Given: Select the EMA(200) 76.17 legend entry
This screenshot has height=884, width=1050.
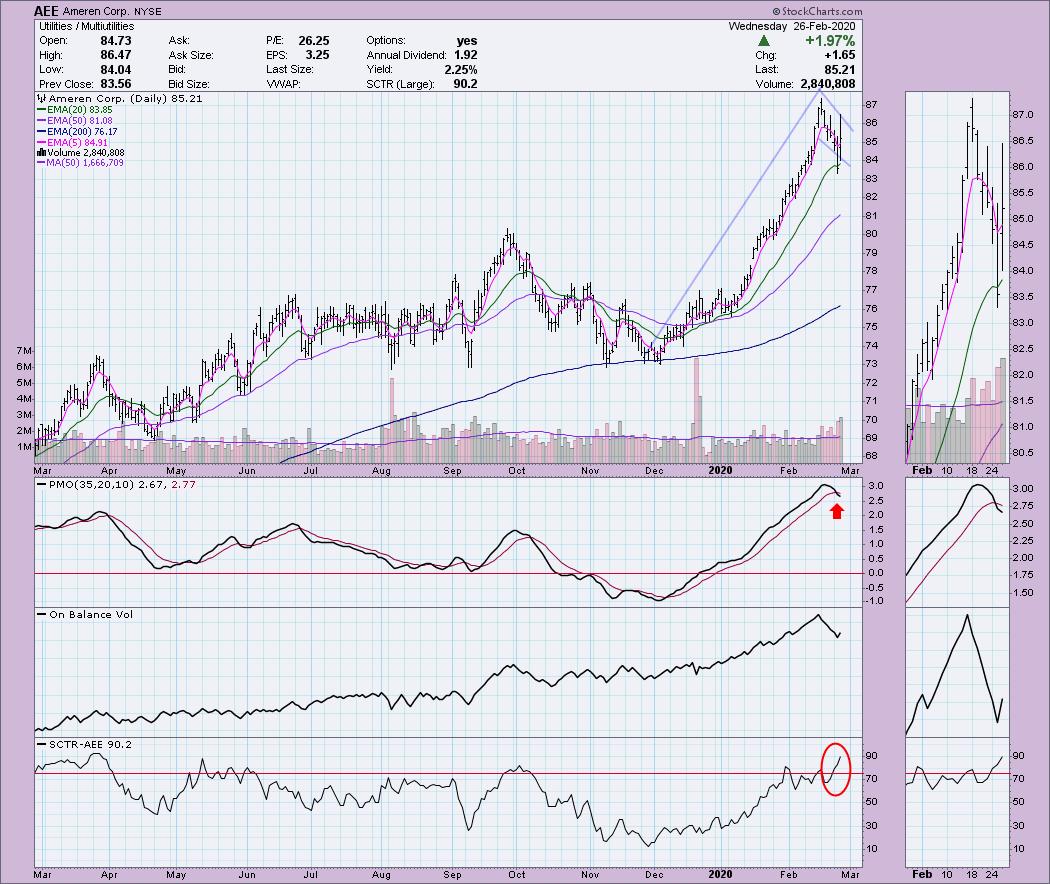Looking at the screenshot, I should pyautogui.click(x=78, y=132).
